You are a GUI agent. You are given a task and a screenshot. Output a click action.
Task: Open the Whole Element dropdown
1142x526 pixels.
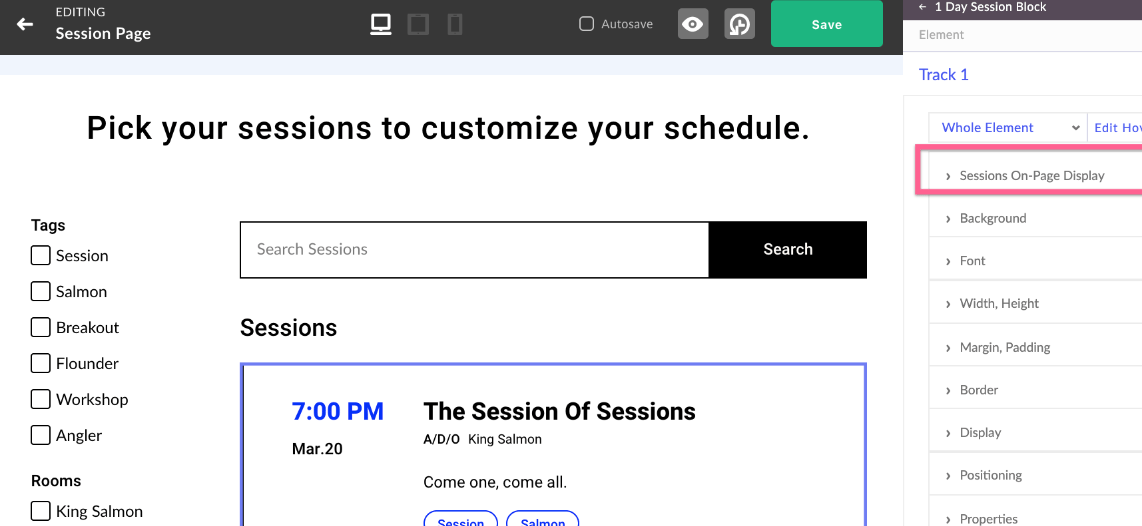[1008, 127]
